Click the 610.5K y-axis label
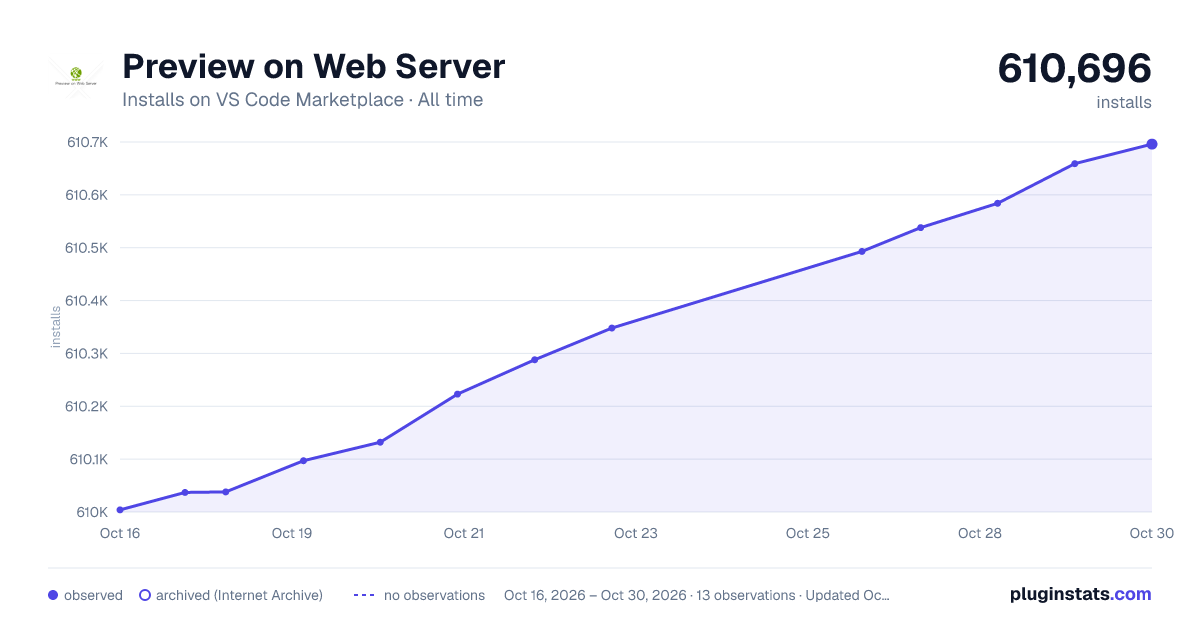 tap(87, 248)
